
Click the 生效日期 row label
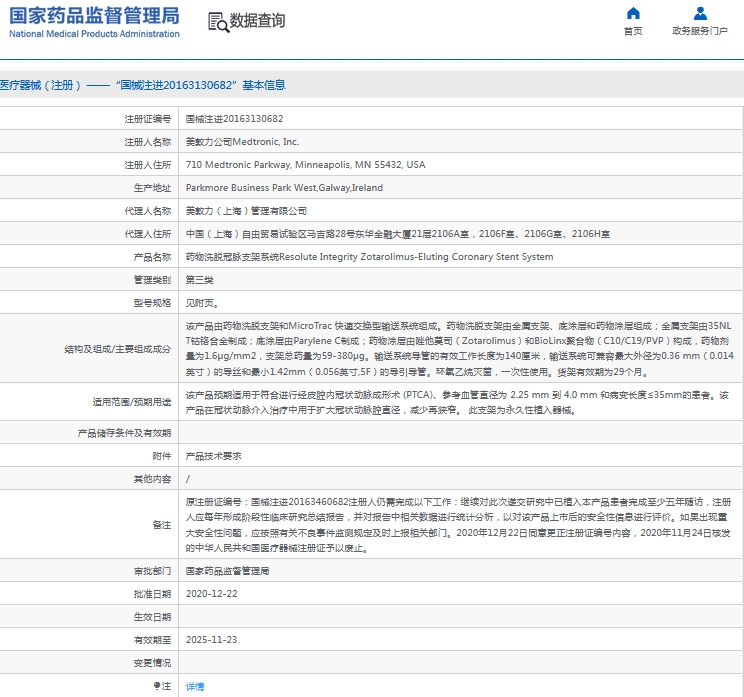[152, 617]
